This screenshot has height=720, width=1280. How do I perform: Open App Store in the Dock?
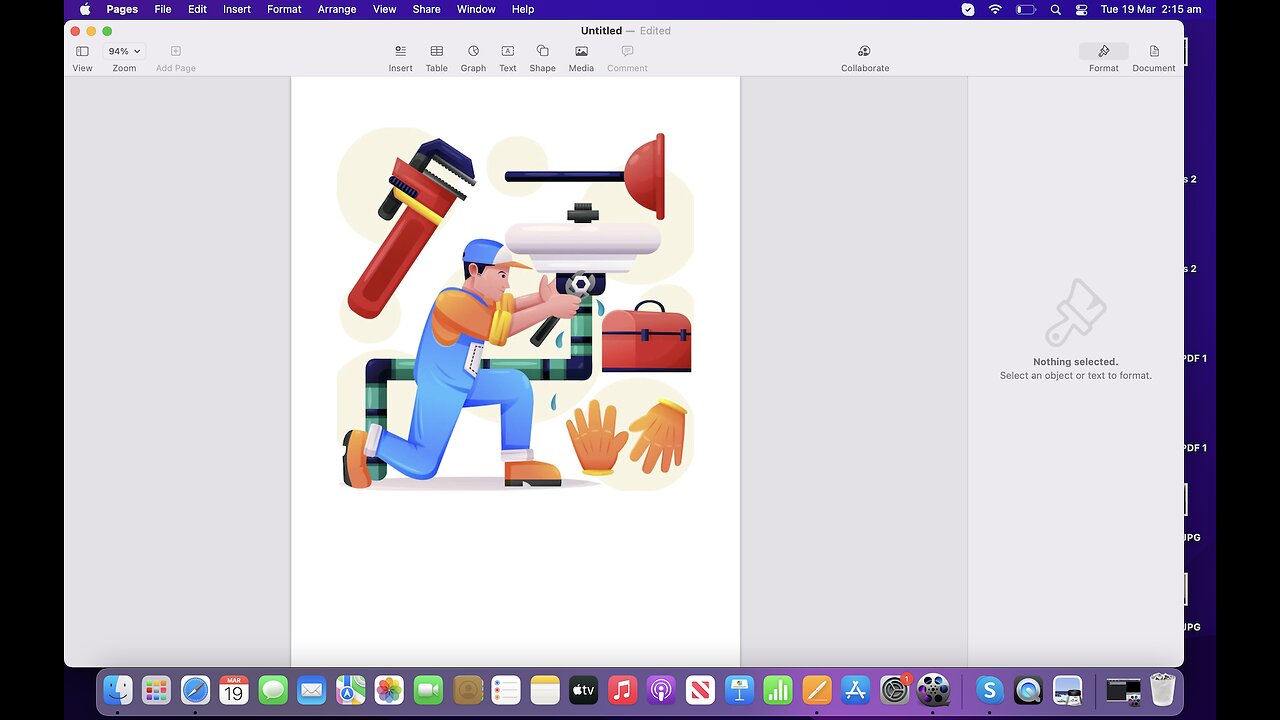(x=855, y=690)
